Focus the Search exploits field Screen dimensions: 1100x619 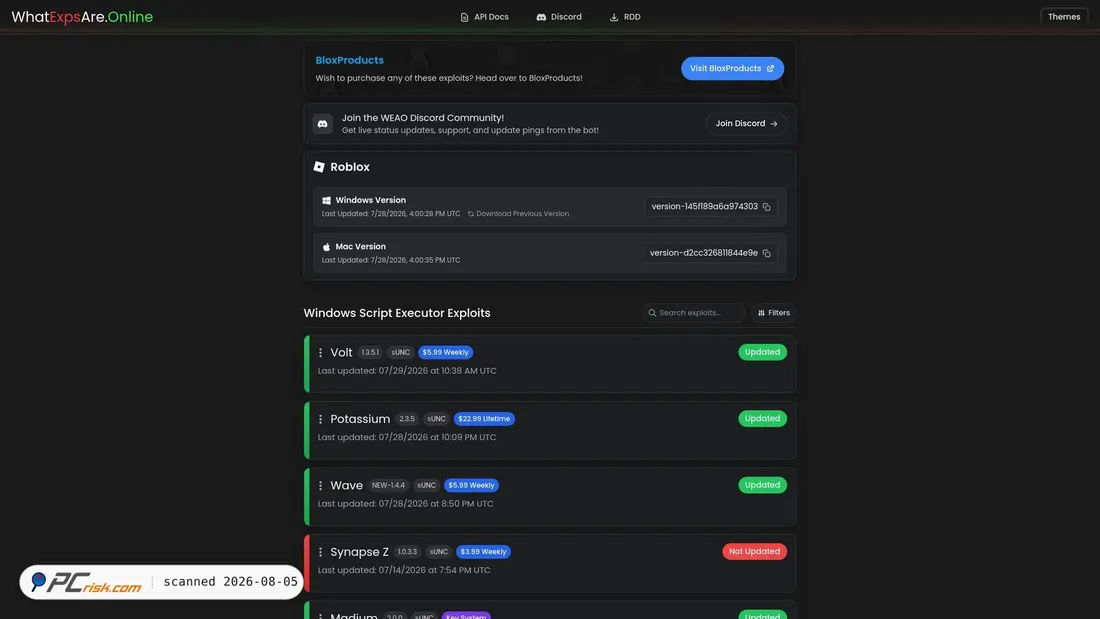(693, 313)
